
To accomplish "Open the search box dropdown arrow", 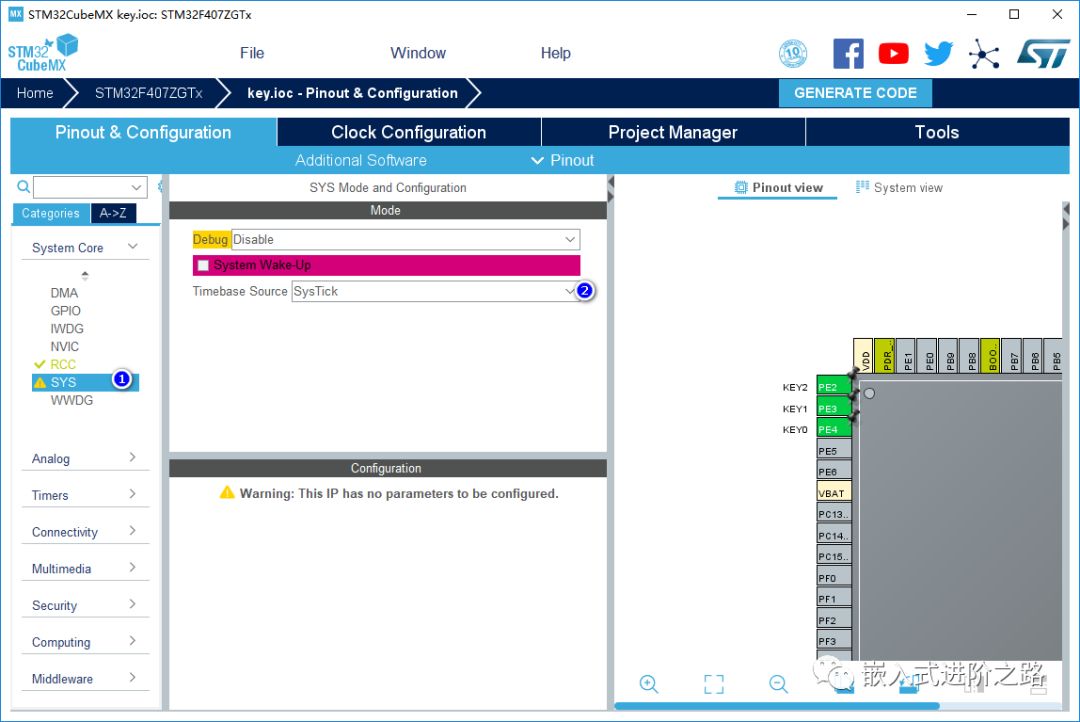I will [x=136, y=187].
